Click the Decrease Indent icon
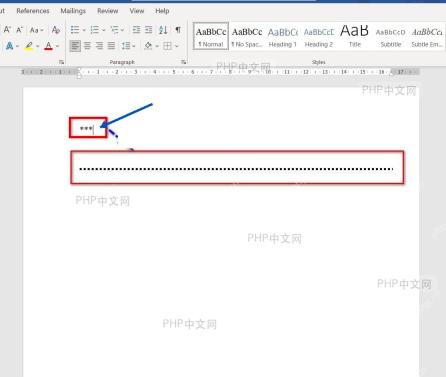The height and width of the screenshot is (377, 446). (136, 30)
